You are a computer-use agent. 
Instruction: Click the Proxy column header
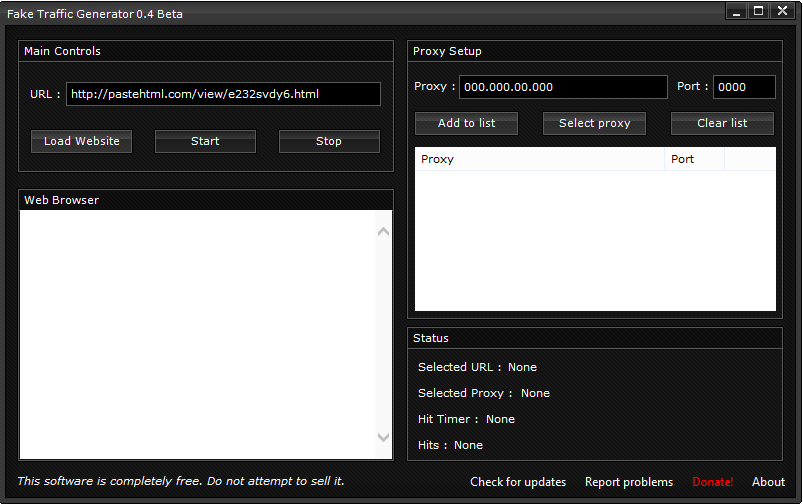tap(540, 159)
